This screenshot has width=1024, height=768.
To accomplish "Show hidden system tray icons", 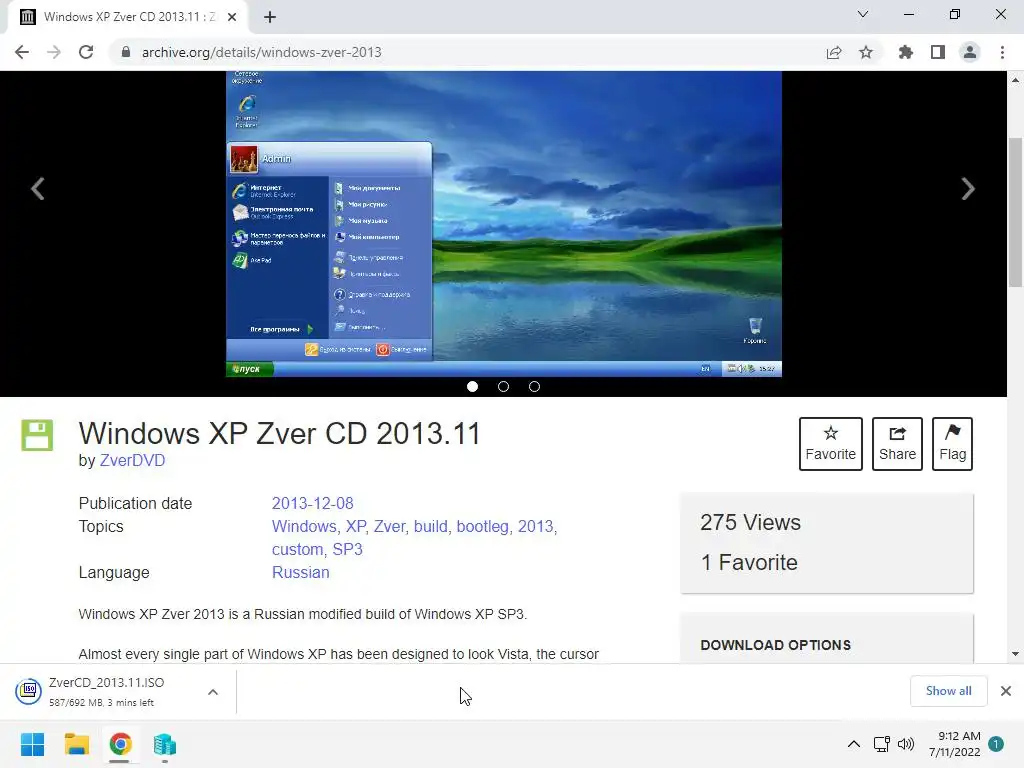I will (854, 744).
